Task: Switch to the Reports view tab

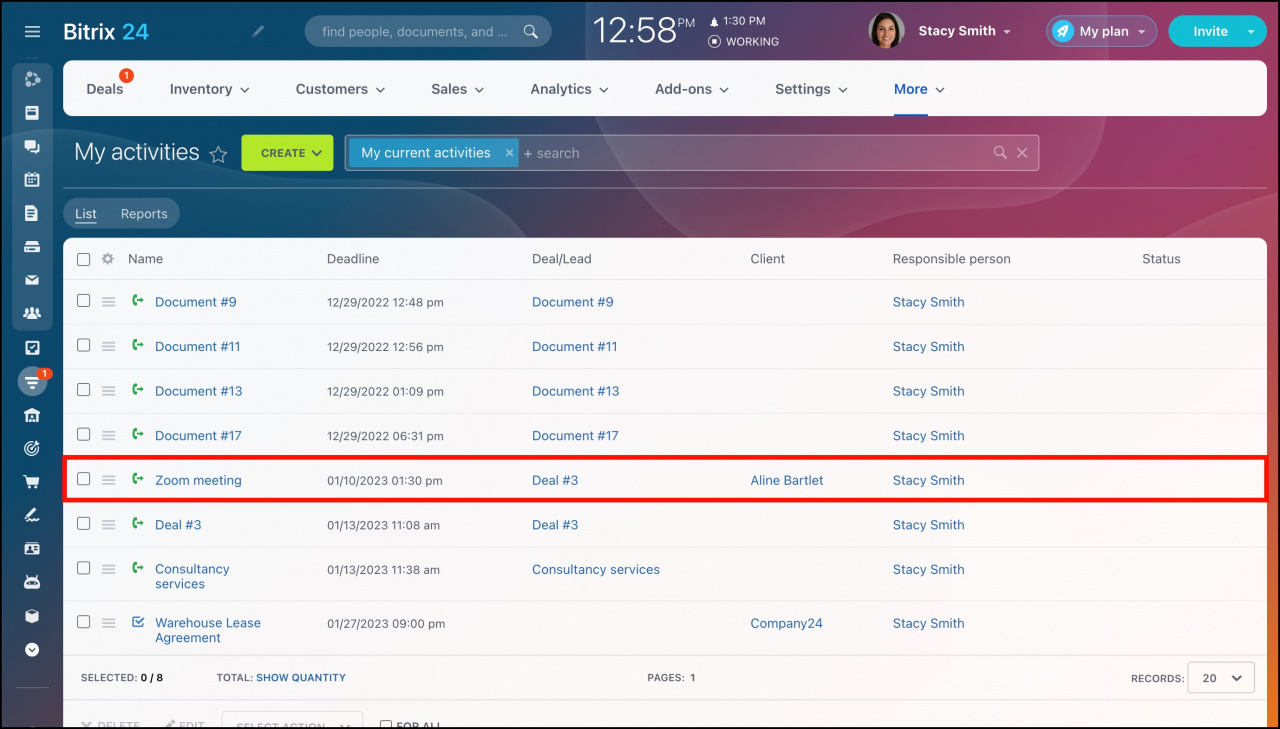Action: point(144,214)
